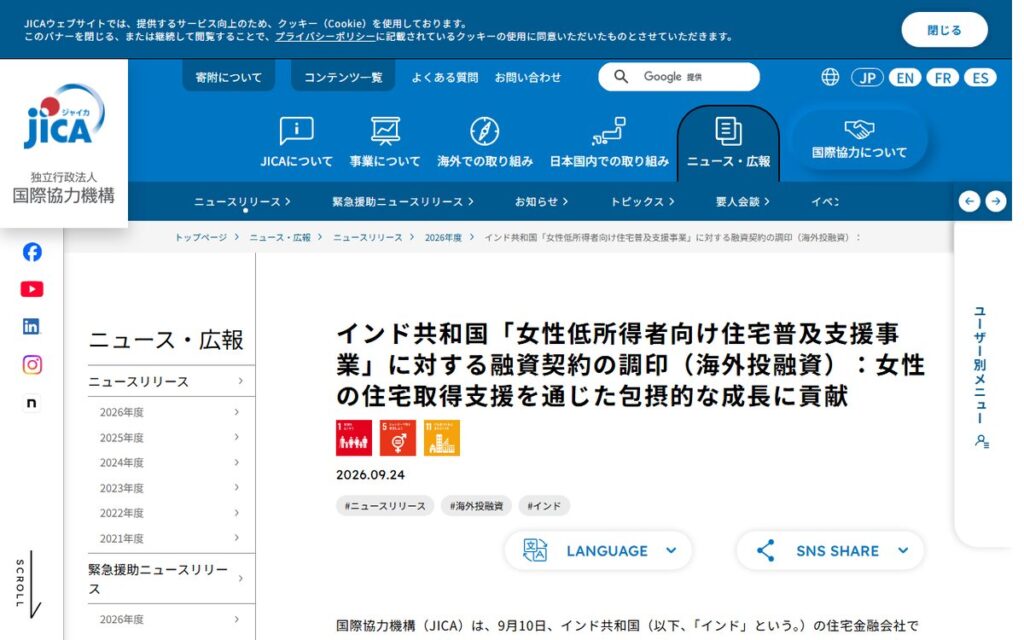This screenshot has height=640, width=1024.
Task: Go to ニュース・広報 breadcrumb
Action: (280, 238)
